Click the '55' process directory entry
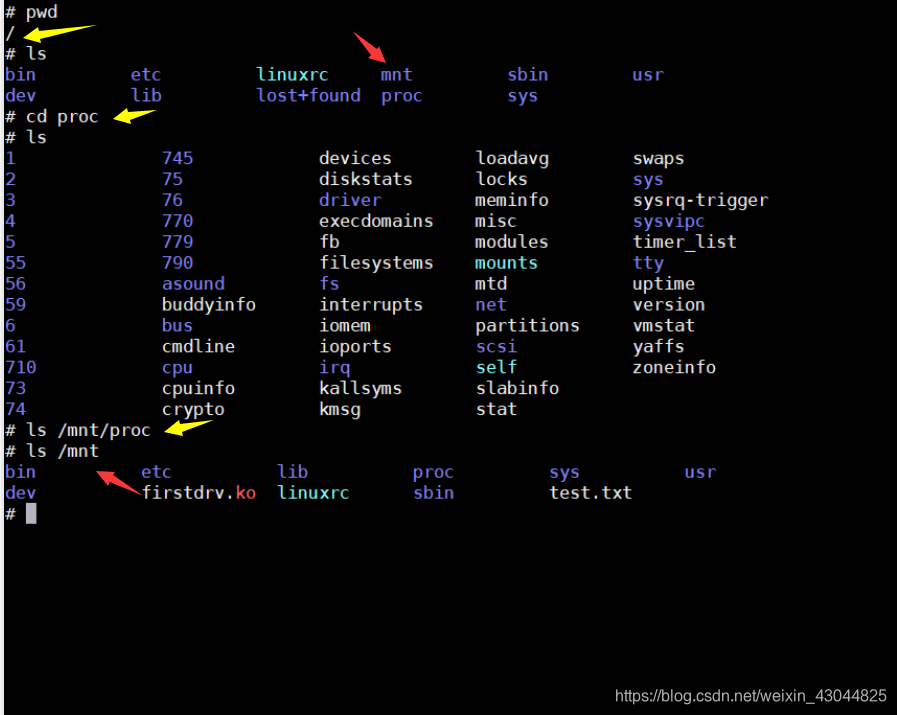This screenshot has width=897, height=715. [15, 263]
